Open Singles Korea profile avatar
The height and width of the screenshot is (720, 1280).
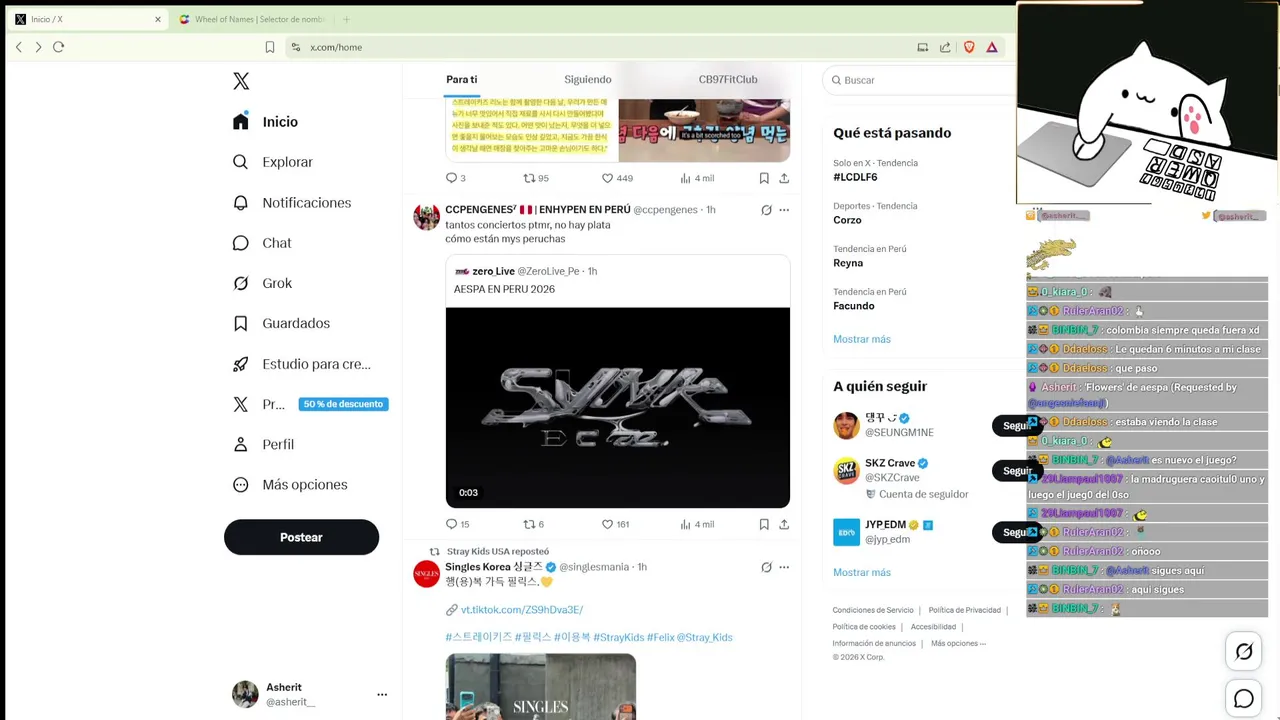tap(427, 574)
